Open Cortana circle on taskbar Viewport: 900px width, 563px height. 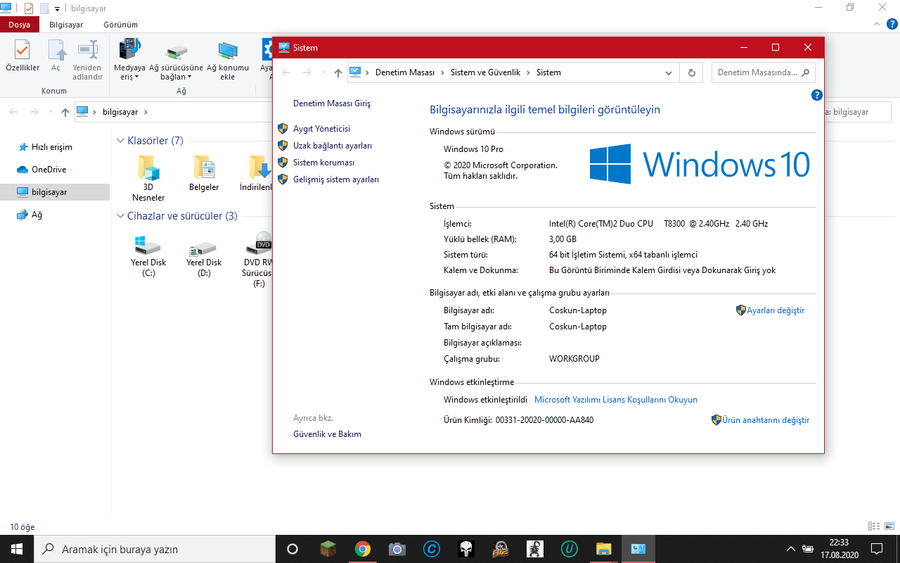292,549
